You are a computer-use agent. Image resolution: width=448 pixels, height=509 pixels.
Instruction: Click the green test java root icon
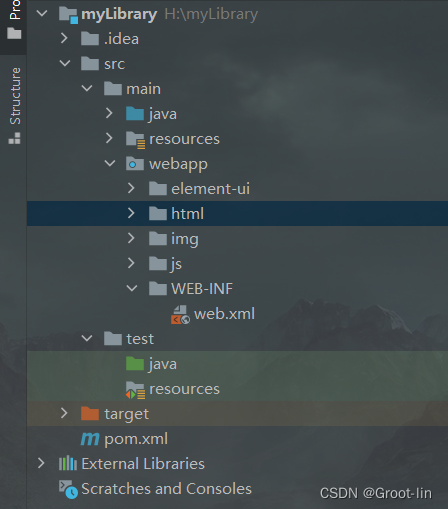(x=135, y=364)
